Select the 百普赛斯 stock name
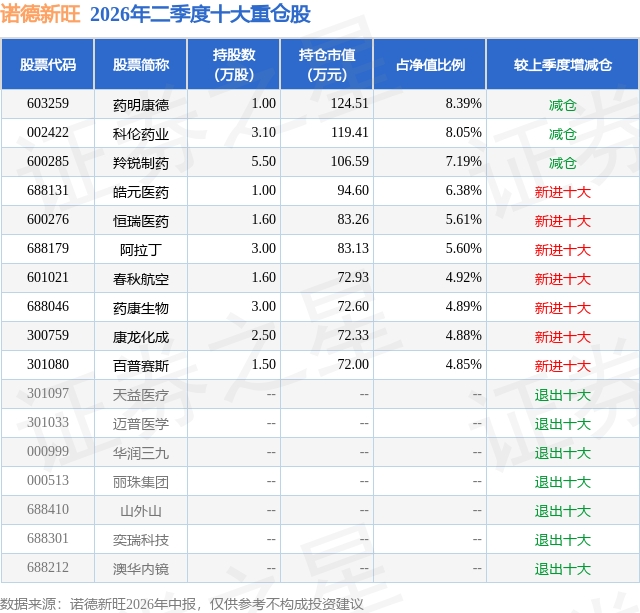 pos(141,366)
